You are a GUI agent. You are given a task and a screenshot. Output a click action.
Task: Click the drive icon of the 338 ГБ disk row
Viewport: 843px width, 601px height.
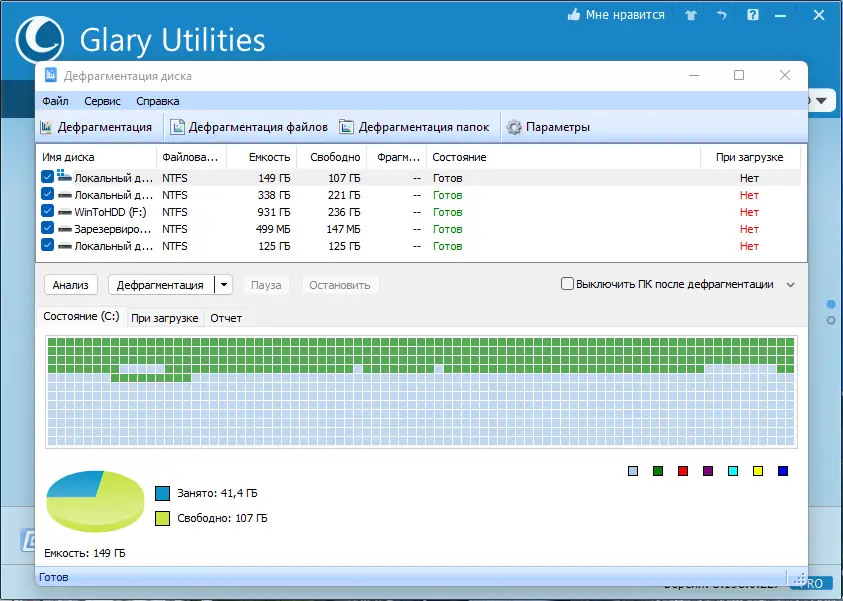65,195
